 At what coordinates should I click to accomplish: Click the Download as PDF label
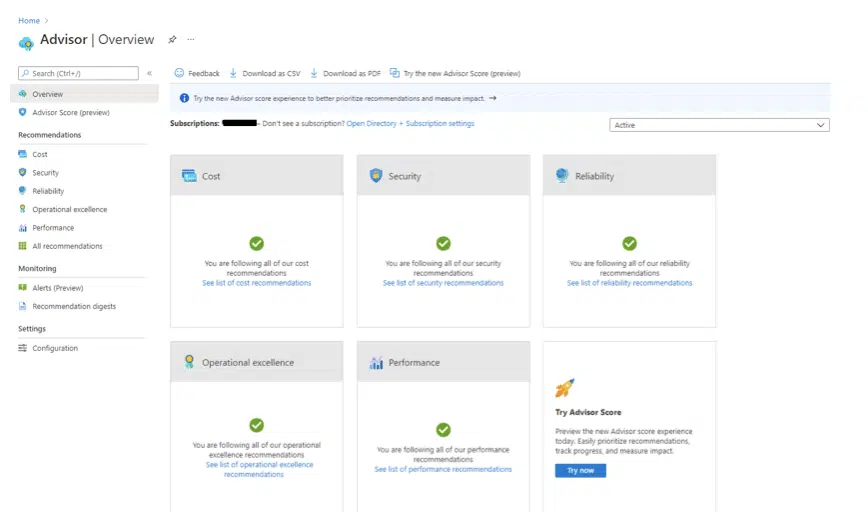coord(352,73)
